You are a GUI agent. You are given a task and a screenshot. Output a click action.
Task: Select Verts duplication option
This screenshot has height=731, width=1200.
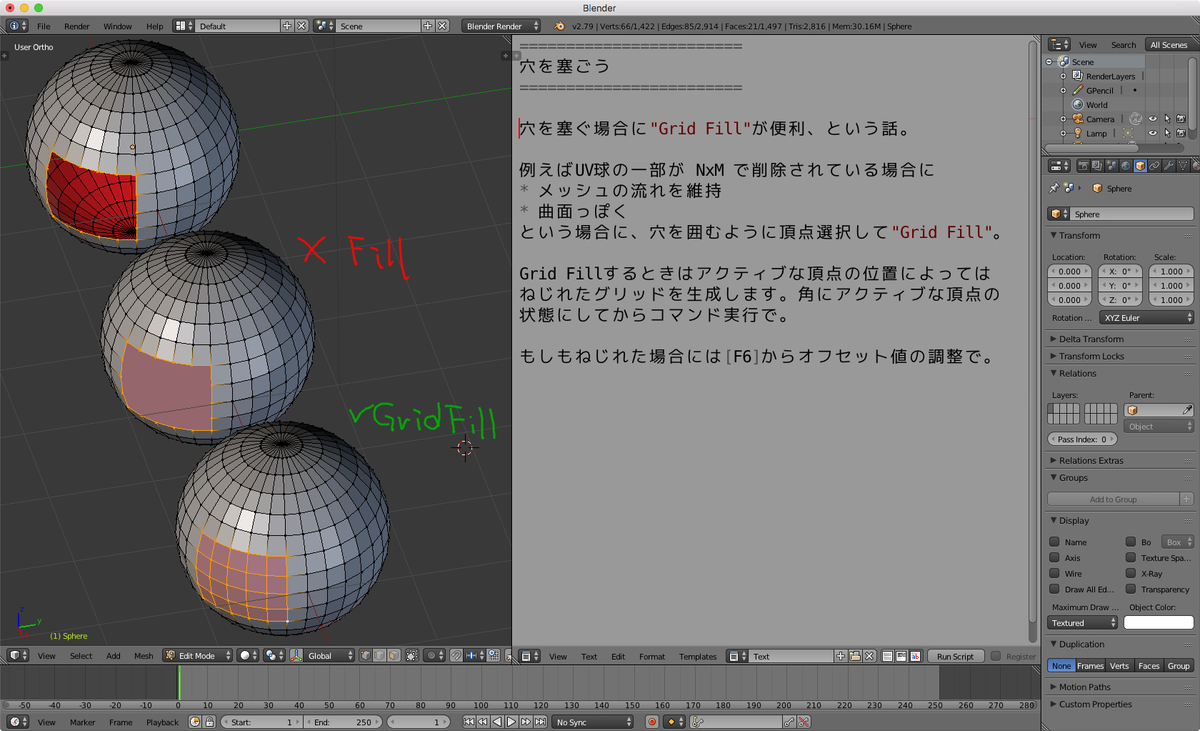pyautogui.click(x=1120, y=665)
